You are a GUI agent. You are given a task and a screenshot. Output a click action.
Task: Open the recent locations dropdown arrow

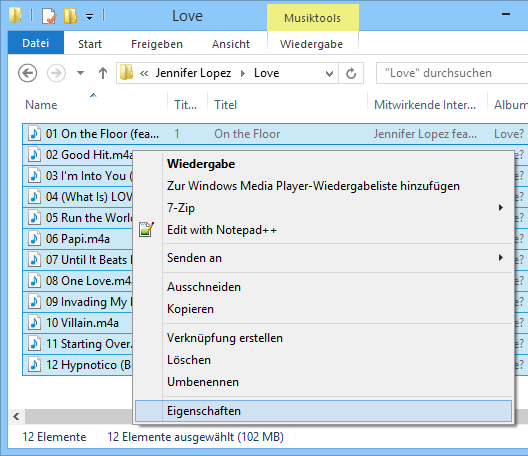click(80, 73)
